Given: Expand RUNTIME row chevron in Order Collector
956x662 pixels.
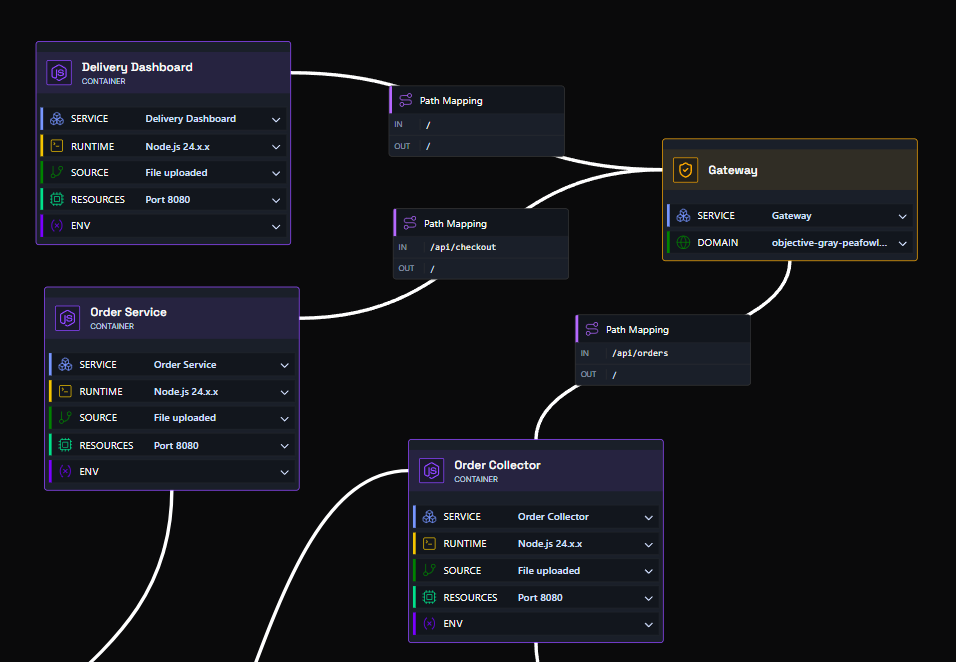Looking at the screenshot, I should (x=649, y=544).
